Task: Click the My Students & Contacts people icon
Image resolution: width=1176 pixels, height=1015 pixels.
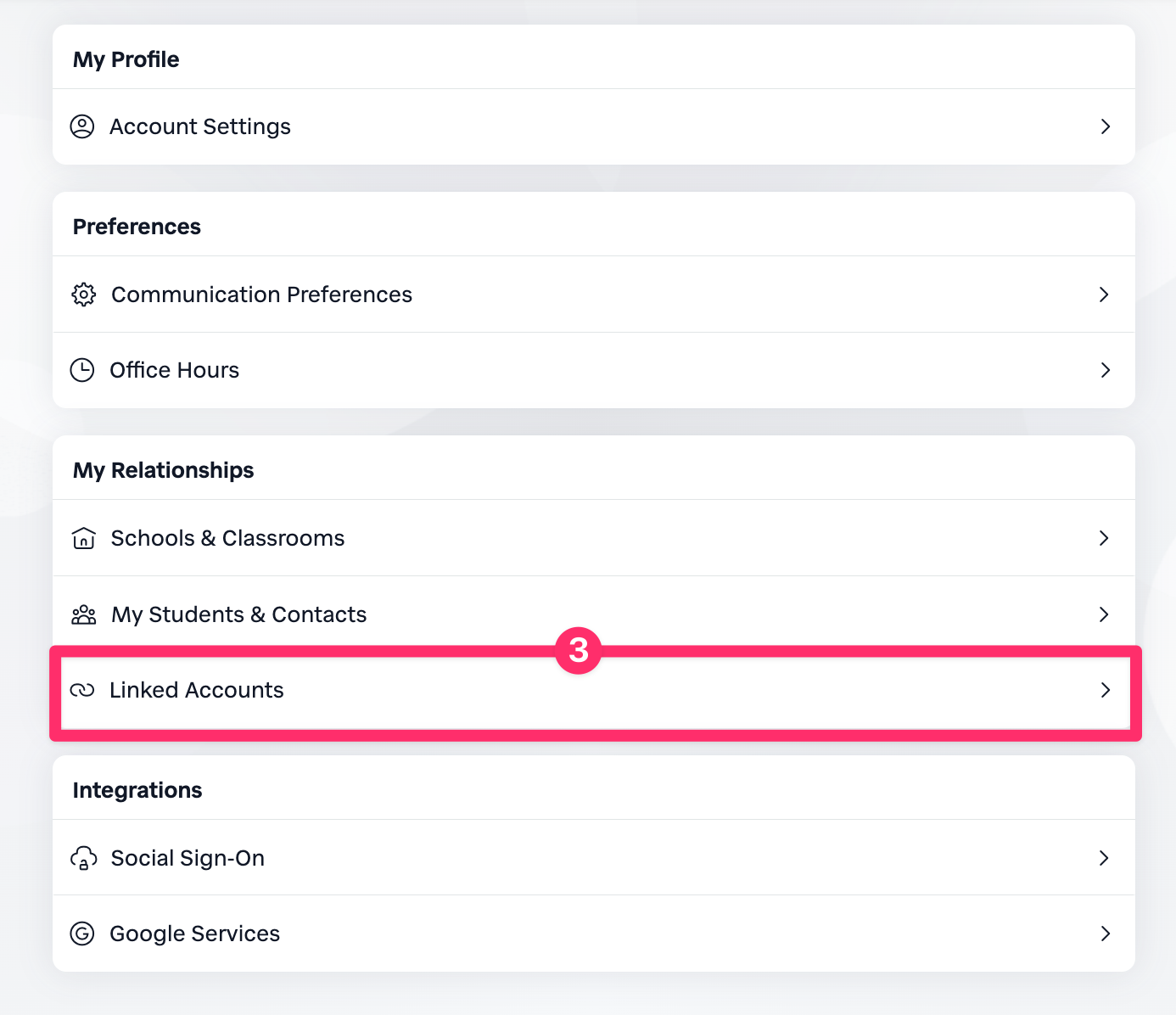Action: (x=84, y=614)
